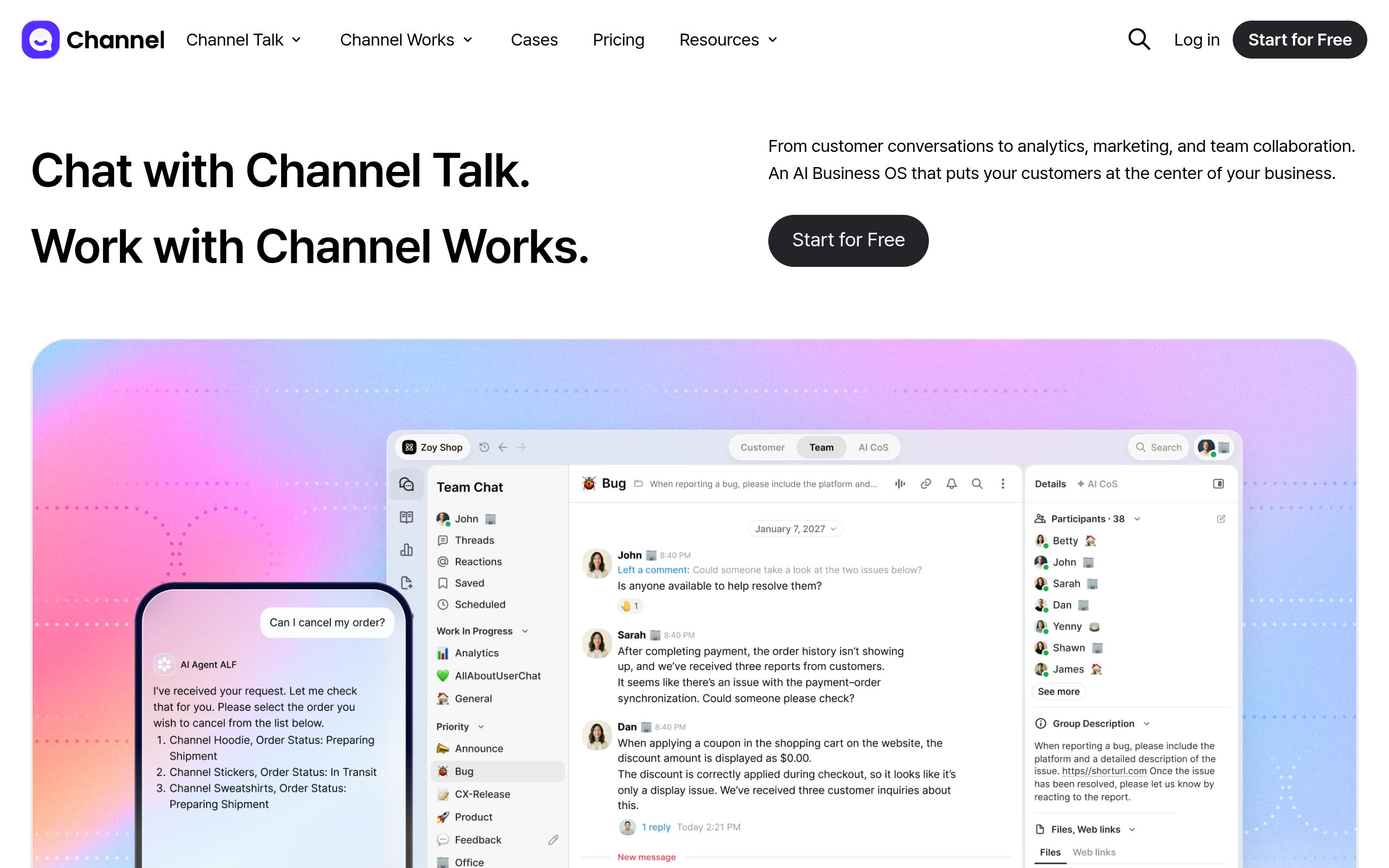1389x868 pixels.
Task: Open the bar chart statistics sidebar icon
Action: pos(406,550)
